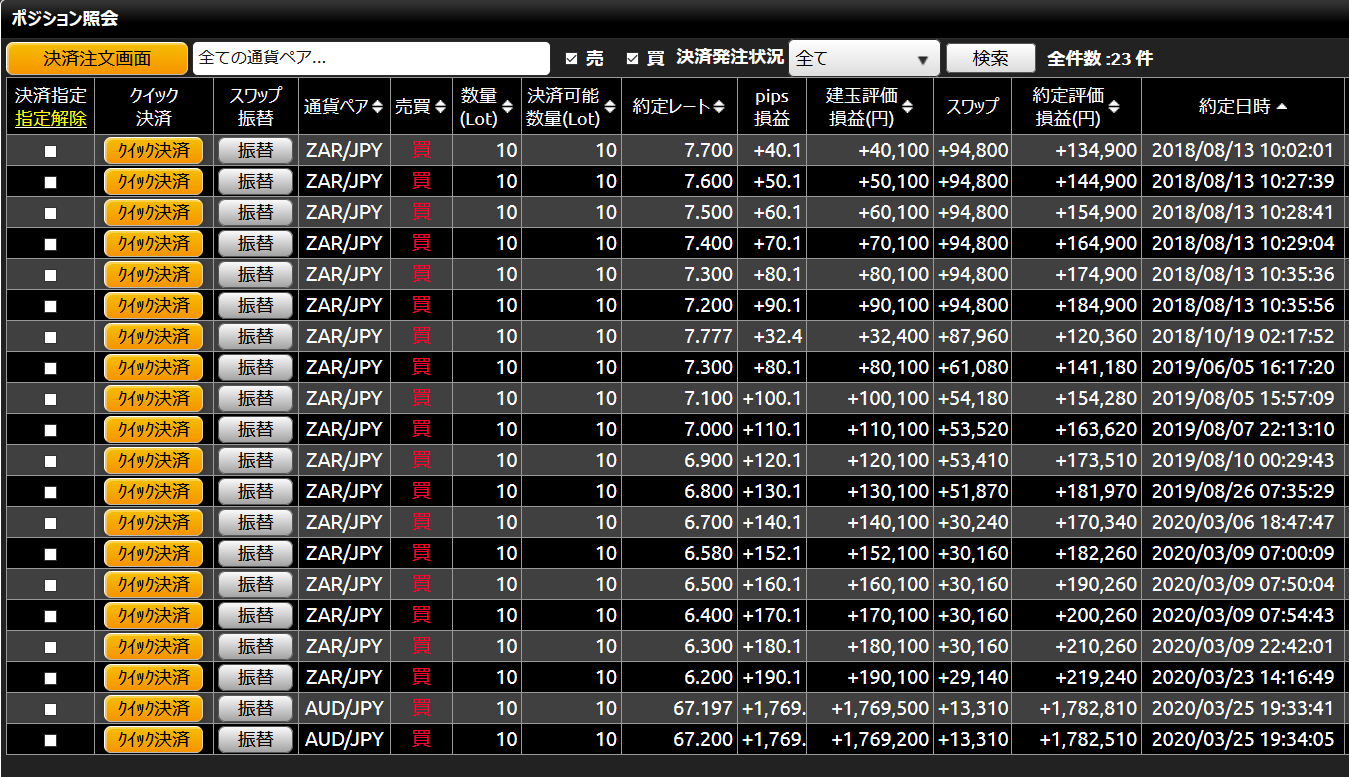Open the 決済発注状況 dropdown showing 全て
The width and height of the screenshot is (1349, 777).
pos(864,59)
